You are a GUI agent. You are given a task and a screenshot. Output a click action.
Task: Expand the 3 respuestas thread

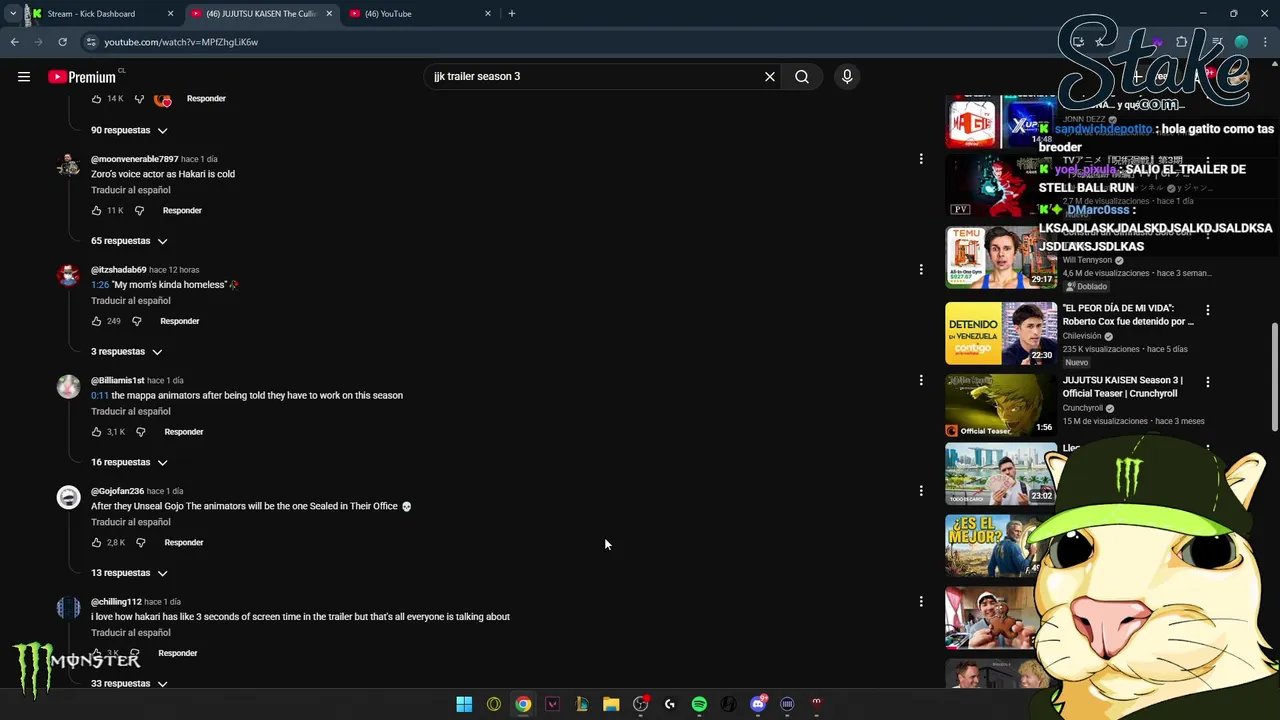click(126, 352)
